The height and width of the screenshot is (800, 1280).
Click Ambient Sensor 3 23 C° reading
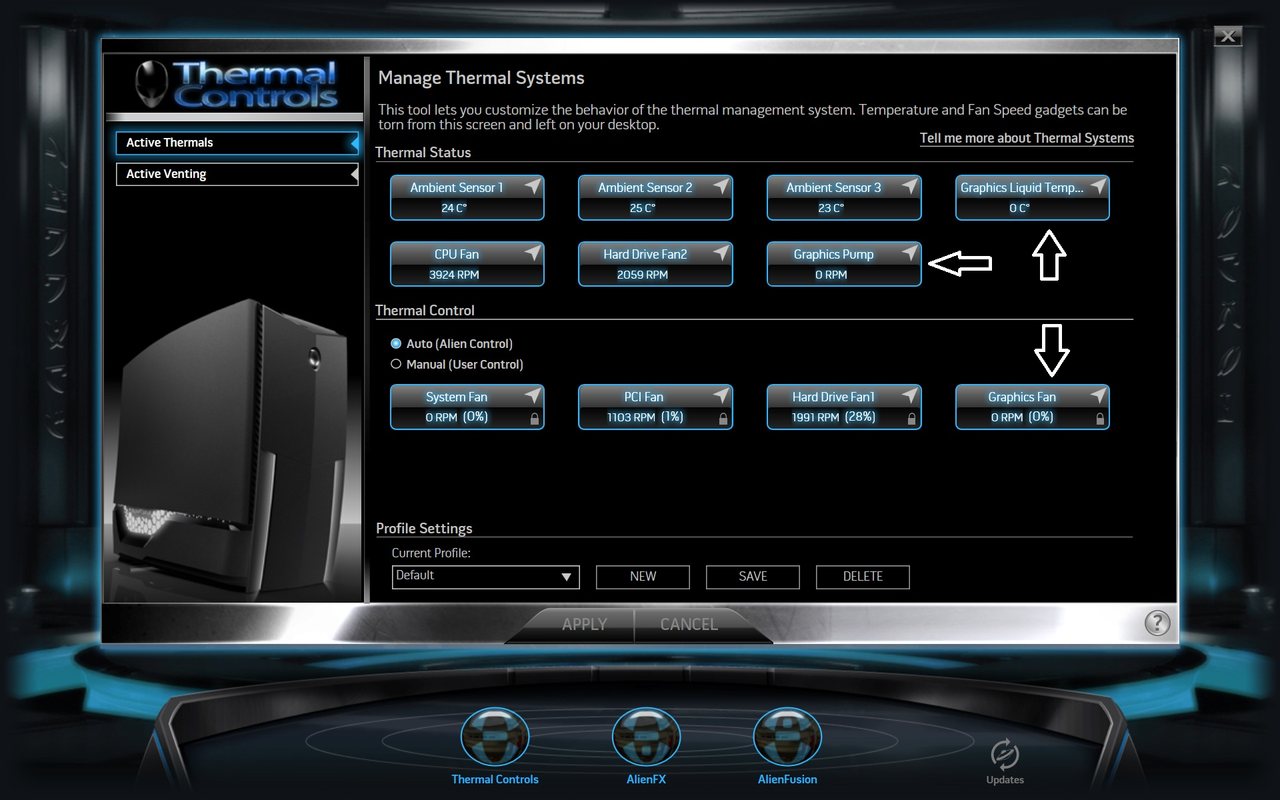[x=831, y=209]
